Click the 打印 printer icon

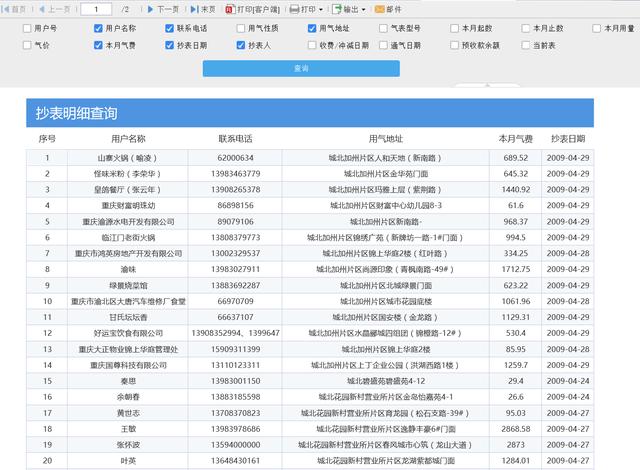[294, 9]
